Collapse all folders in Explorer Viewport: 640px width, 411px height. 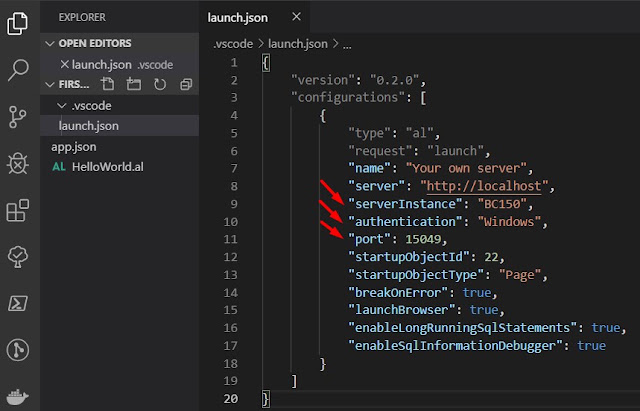pos(186,84)
